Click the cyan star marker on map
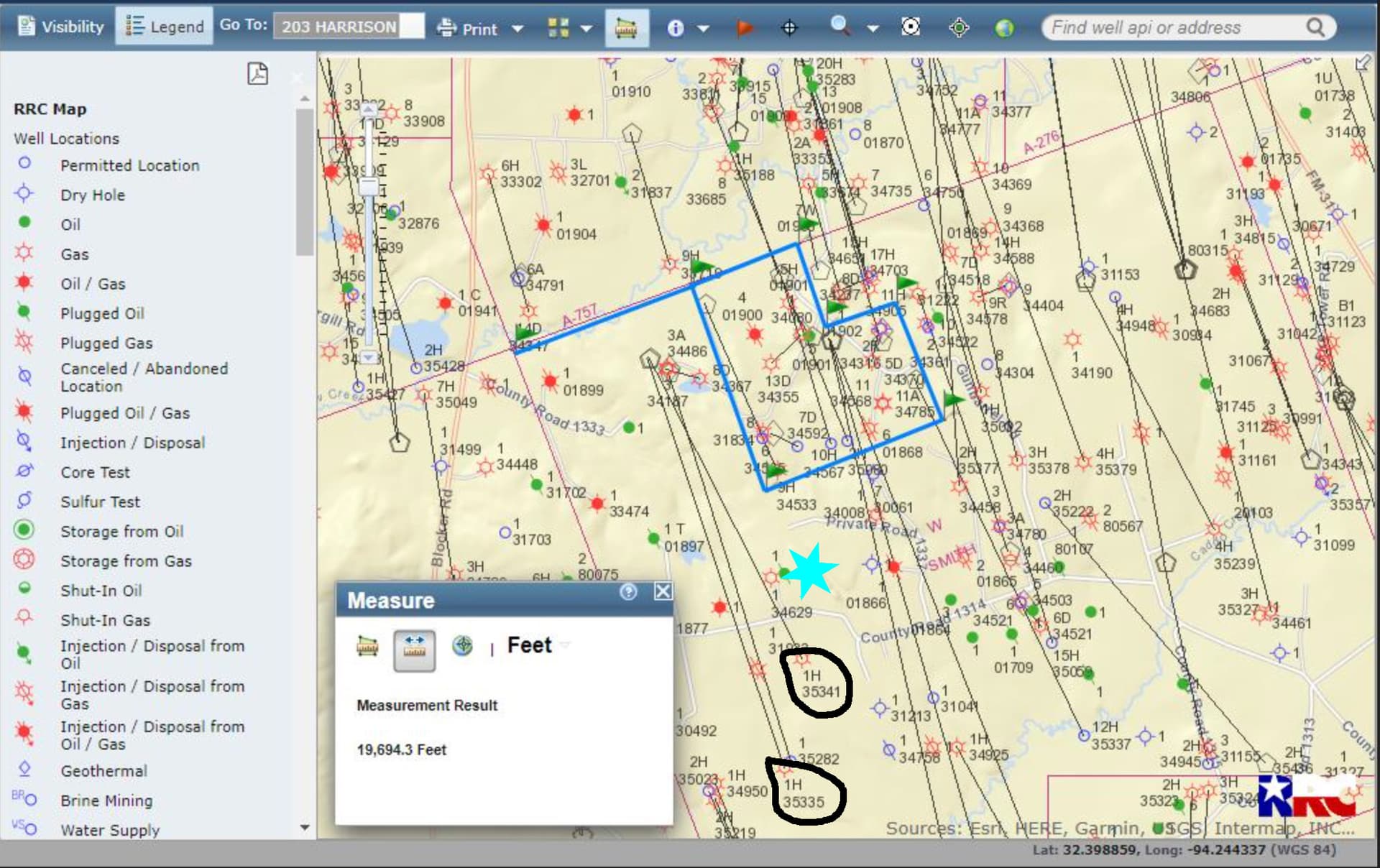 [x=810, y=571]
